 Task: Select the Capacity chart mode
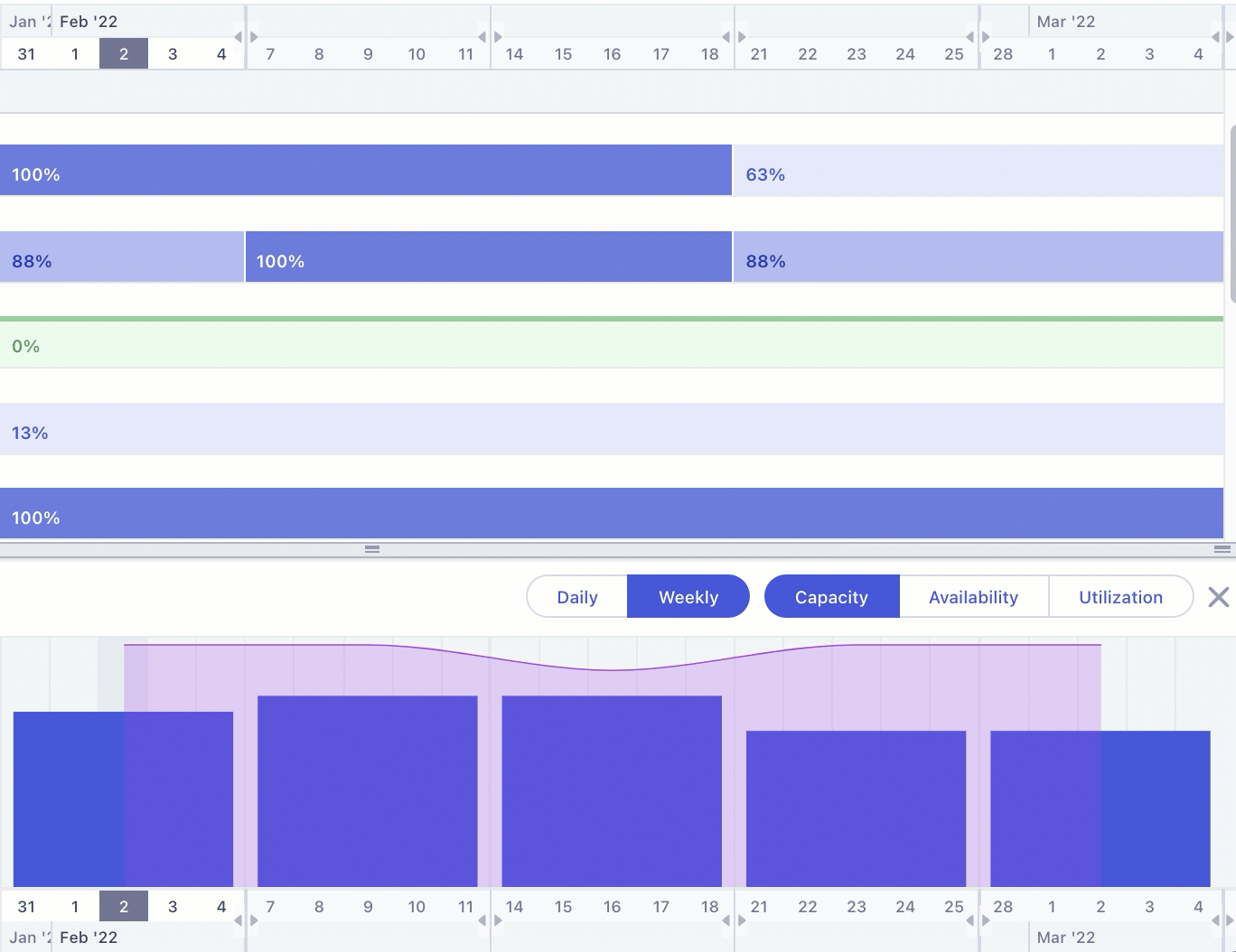point(831,597)
